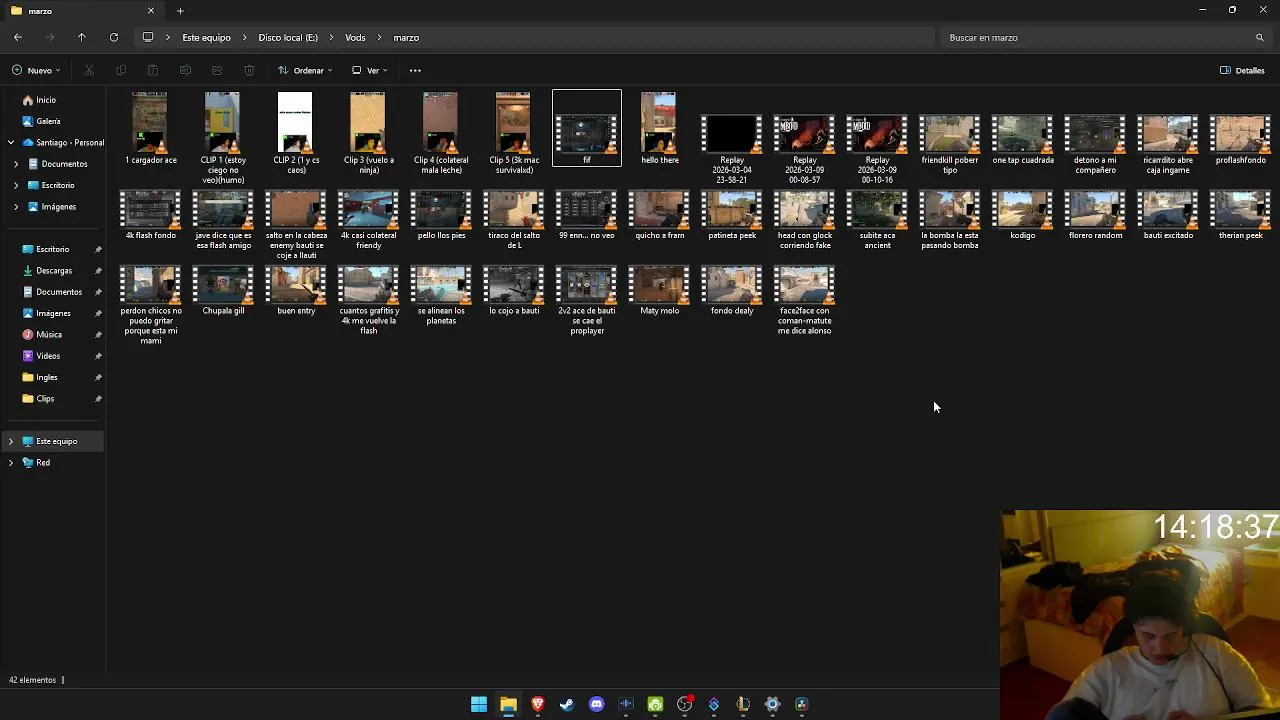Select the 'Maty molo' video
Viewport: 1280px width, 720px height.
660,291
